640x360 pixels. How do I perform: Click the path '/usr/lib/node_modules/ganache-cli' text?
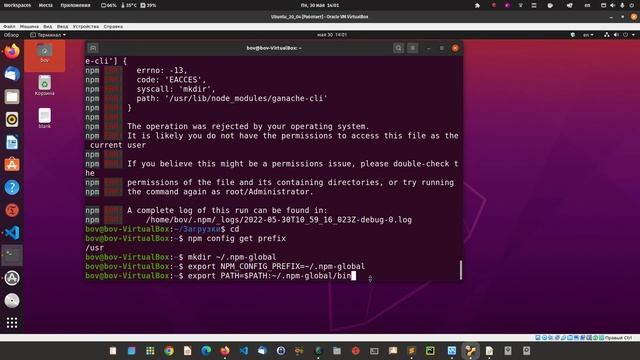(246, 98)
